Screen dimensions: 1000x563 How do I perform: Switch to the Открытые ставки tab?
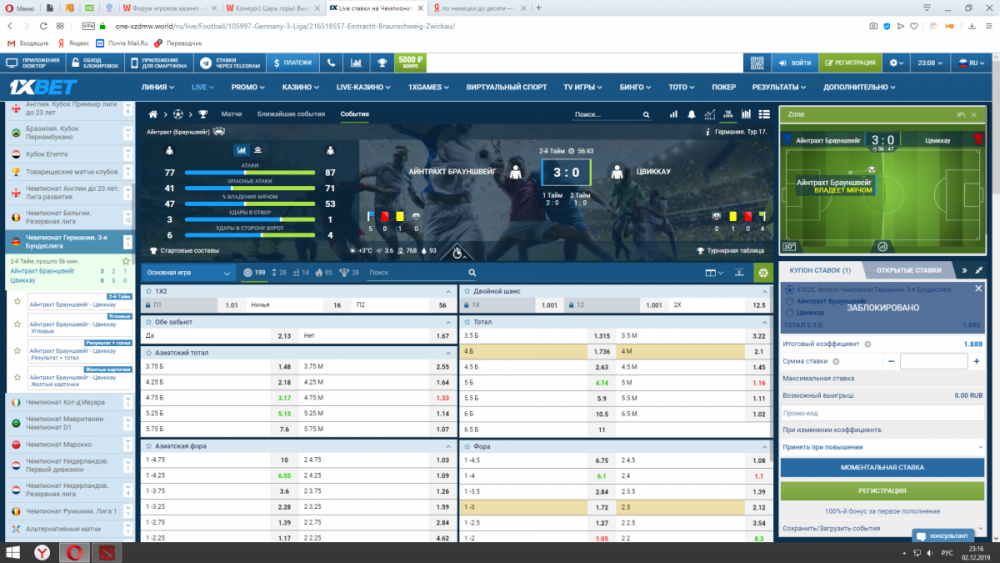click(908, 270)
